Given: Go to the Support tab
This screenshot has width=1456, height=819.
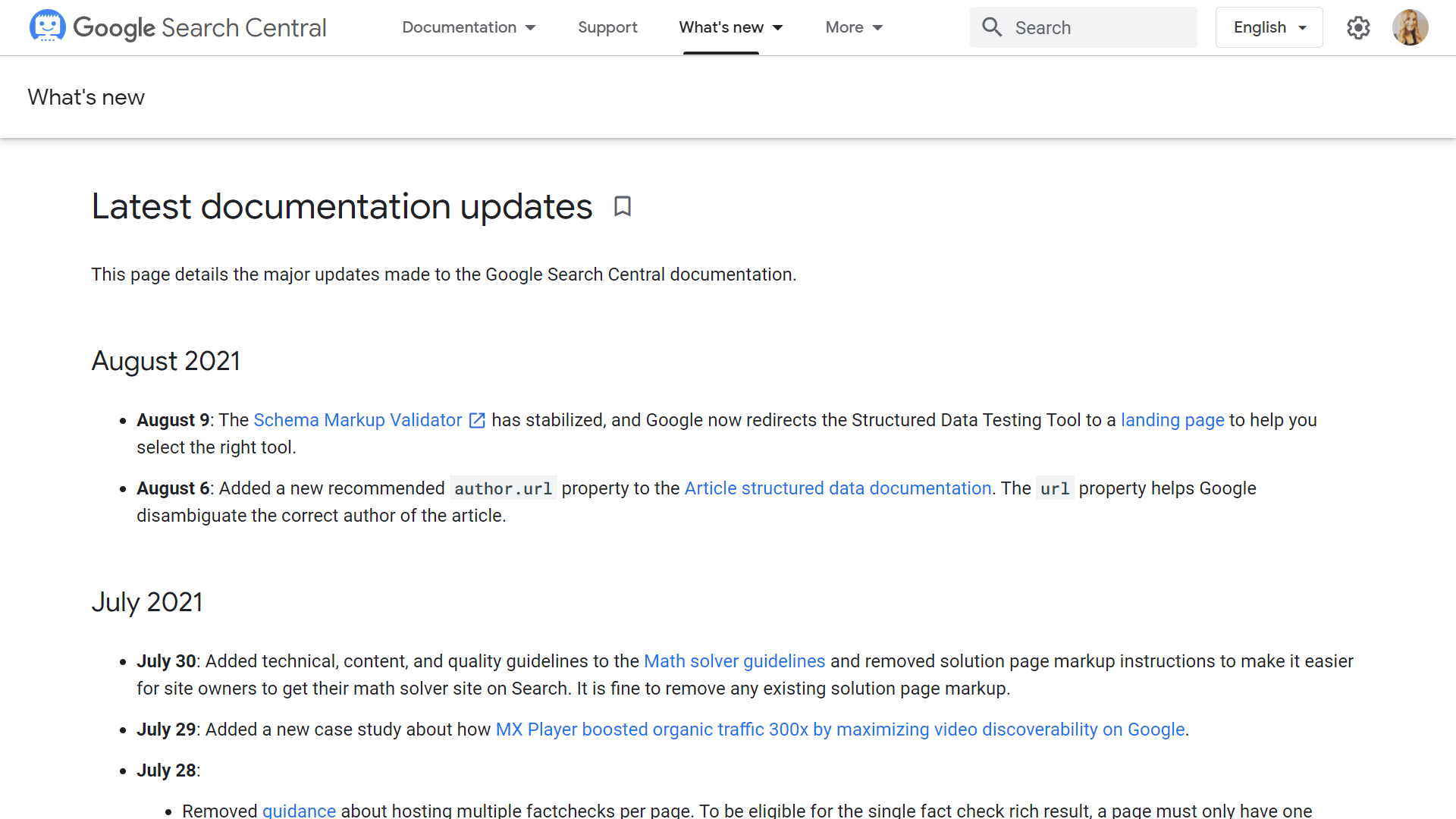Looking at the screenshot, I should pos(607,27).
